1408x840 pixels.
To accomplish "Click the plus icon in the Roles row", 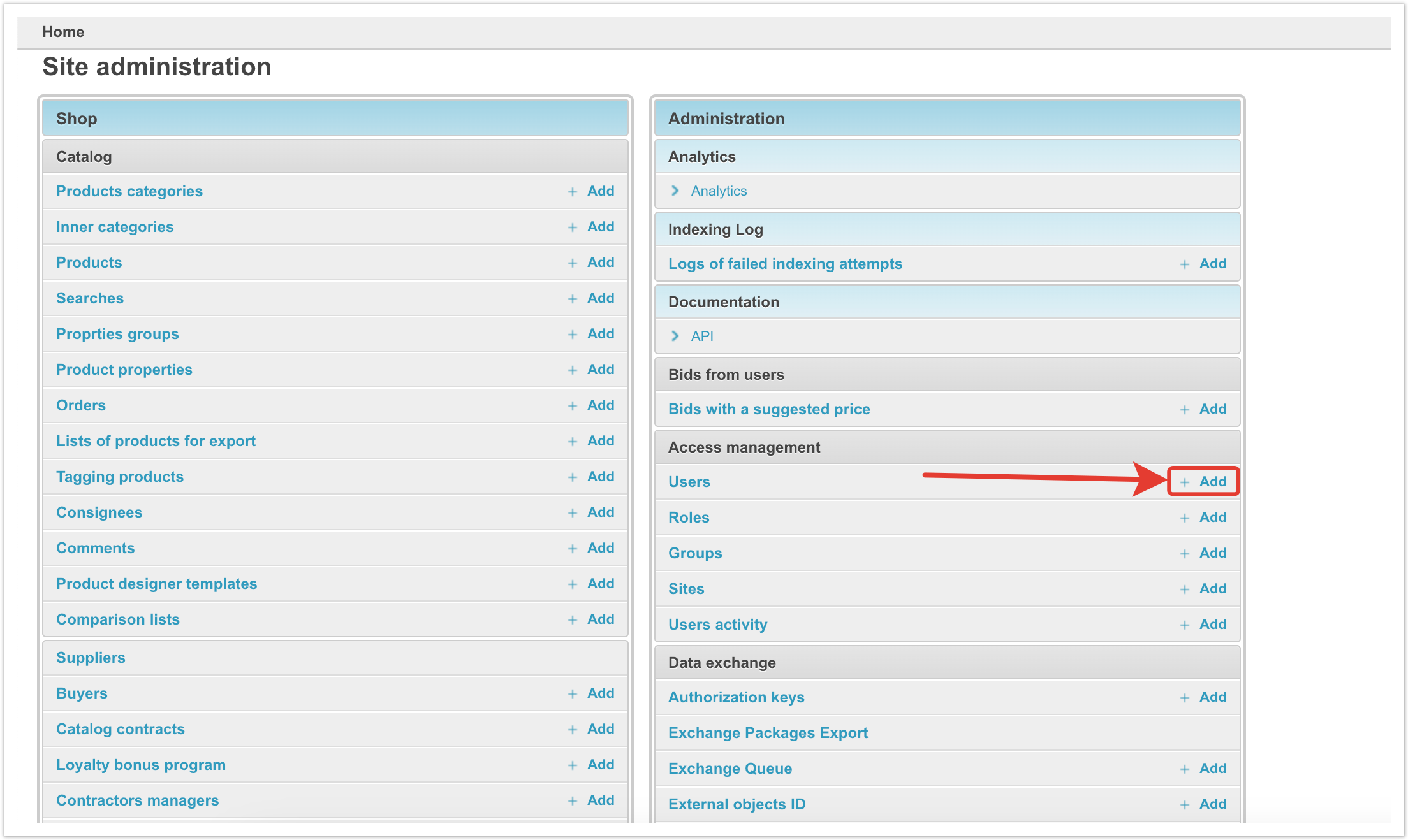I will [x=1184, y=518].
